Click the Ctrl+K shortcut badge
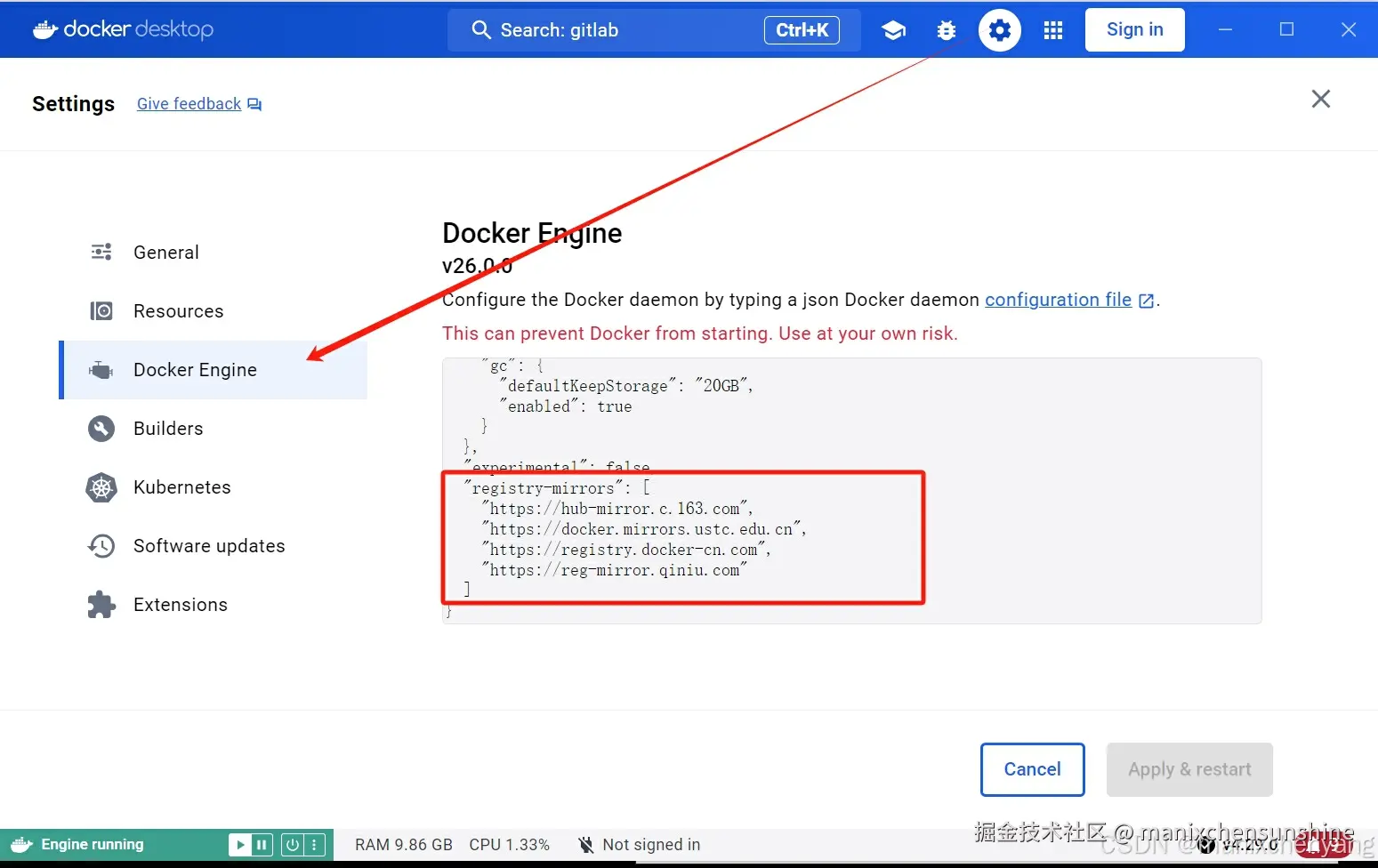The height and width of the screenshot is (868, 1378). (x=802, y=30)
